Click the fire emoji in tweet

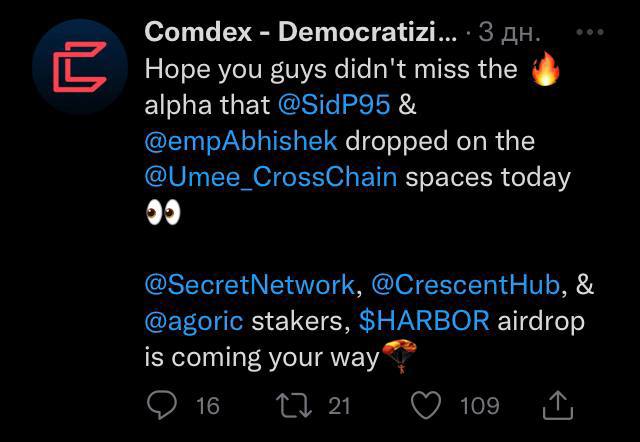pyautogui.click(x=545, y=69)
